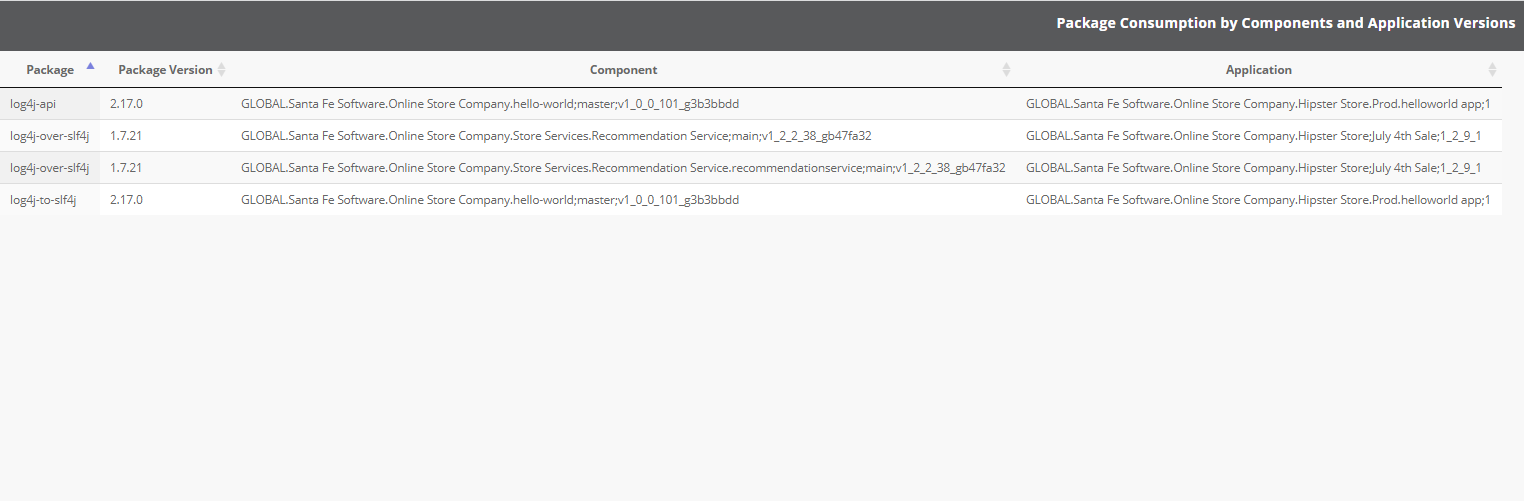The height and width of the screenshot is (501, 1524).
Task: Click the sort arrows icon for Application
Action: [x=1492, y=70]
